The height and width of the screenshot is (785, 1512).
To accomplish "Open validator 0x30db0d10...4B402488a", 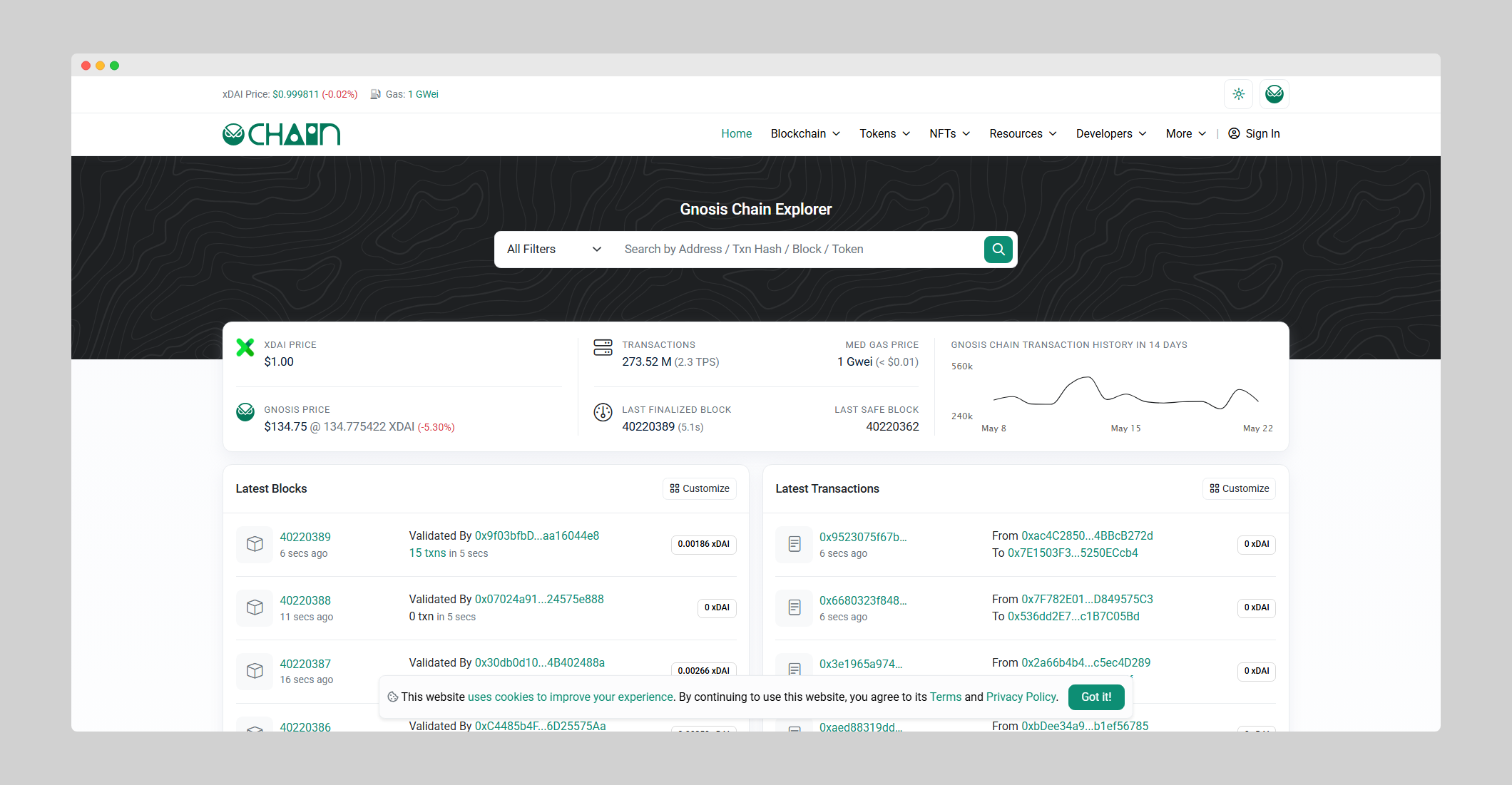I will [540, 662].
